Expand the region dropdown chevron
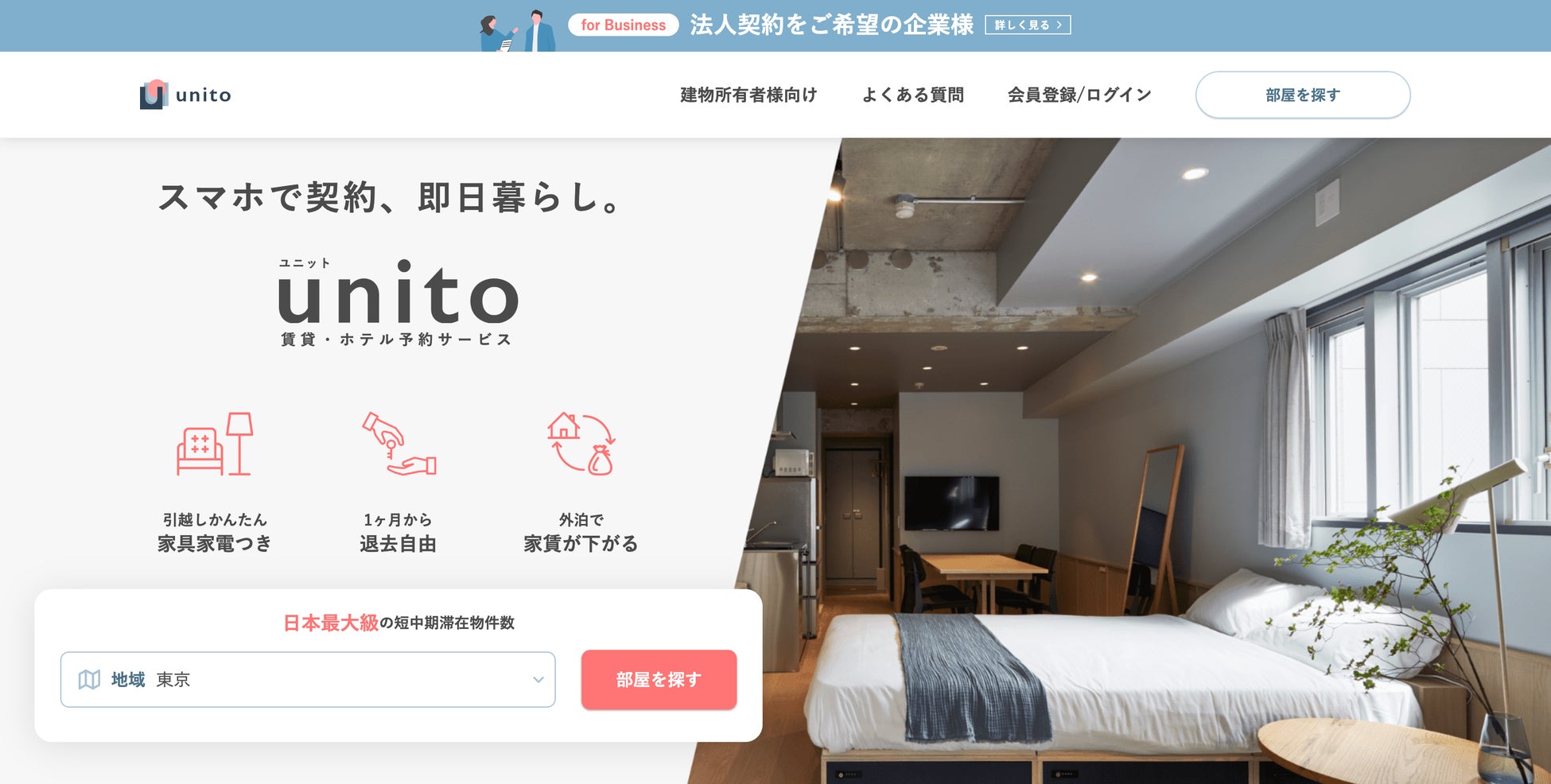The height and width of the screenshot is (784, 1551). click(x=538, y=680)
